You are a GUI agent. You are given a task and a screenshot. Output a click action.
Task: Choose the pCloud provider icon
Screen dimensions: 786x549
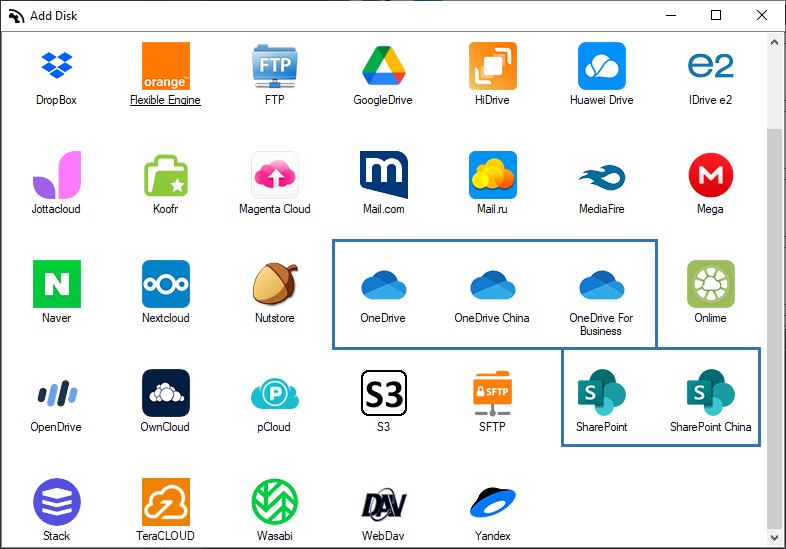pyautogui.click(x=275, y=394)
